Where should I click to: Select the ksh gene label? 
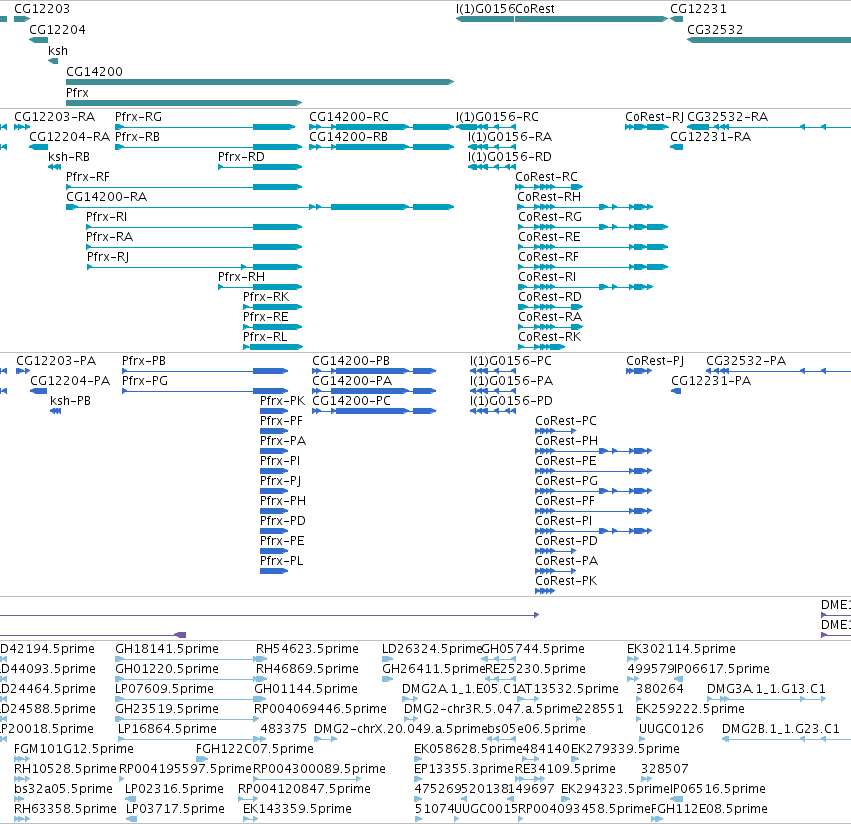[58, 51]
